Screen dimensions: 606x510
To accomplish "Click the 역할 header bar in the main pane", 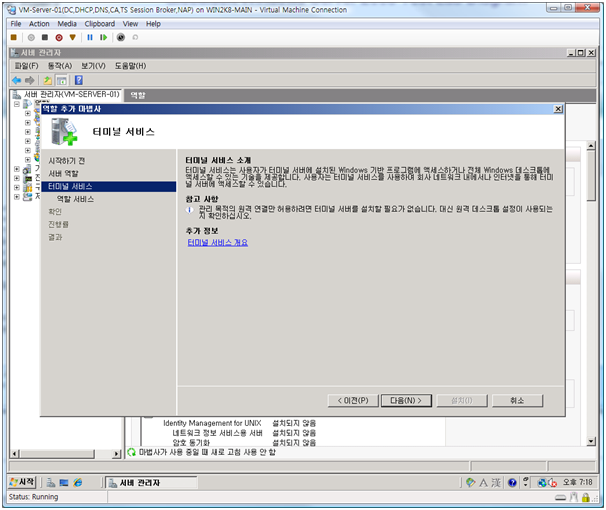I will pyautogui.click(x=360, y=95).
